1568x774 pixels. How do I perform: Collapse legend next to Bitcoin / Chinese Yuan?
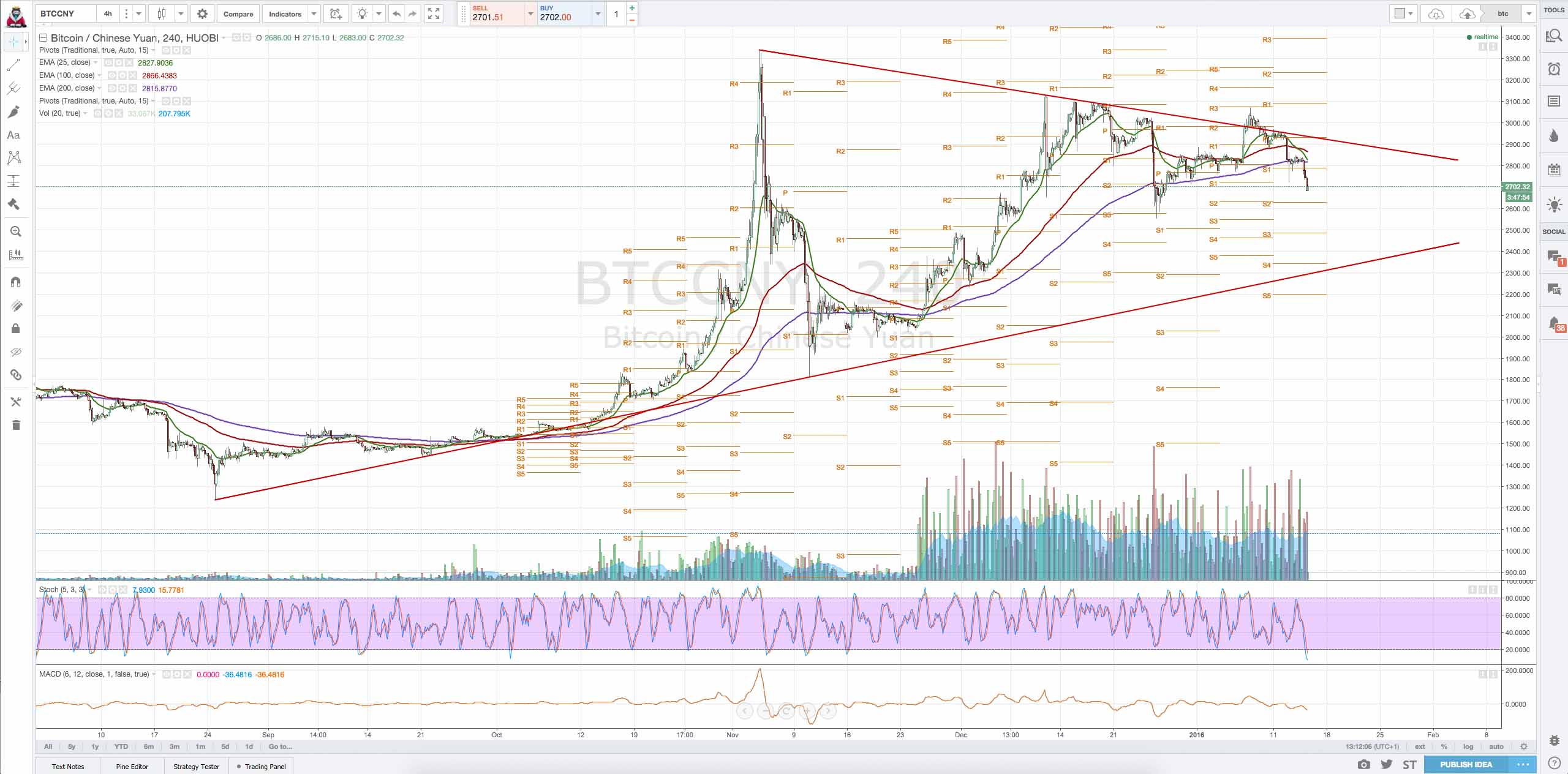pyautogui.click(x=43, y=38)
